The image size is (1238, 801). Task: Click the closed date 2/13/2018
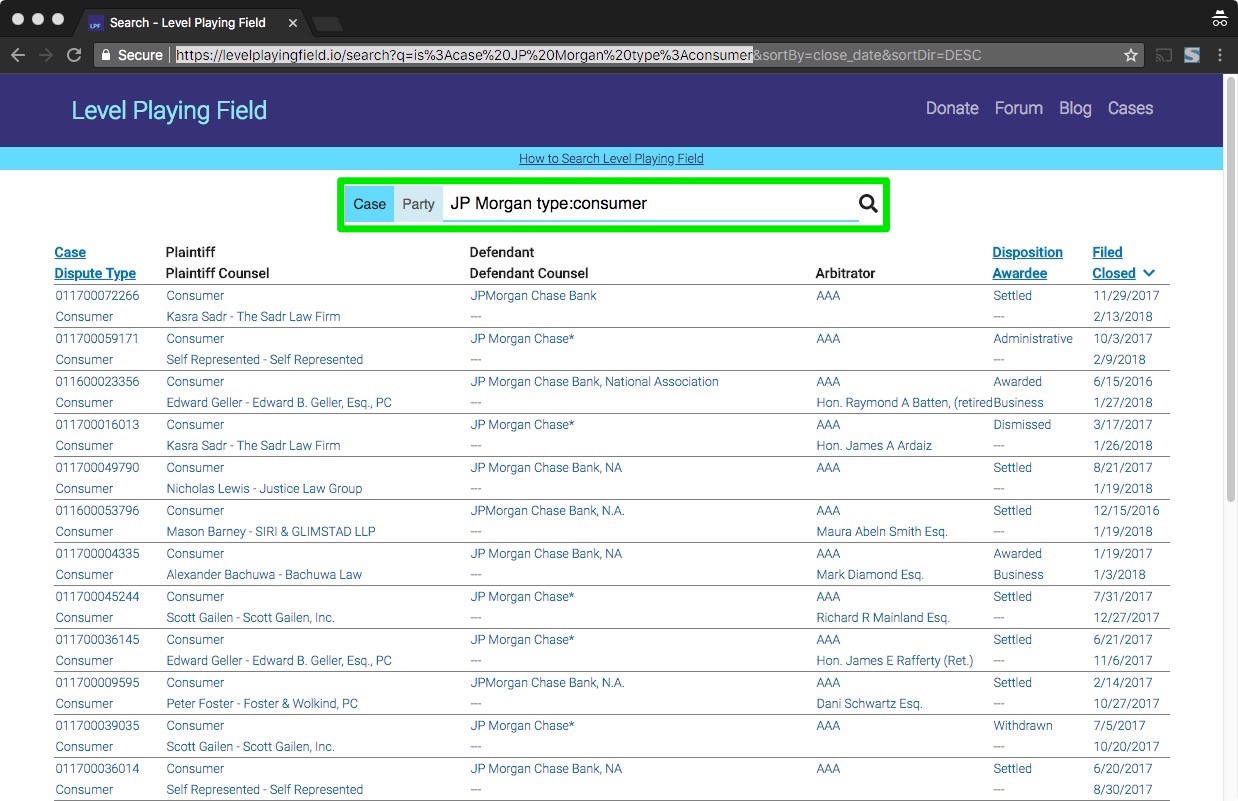1123,317
